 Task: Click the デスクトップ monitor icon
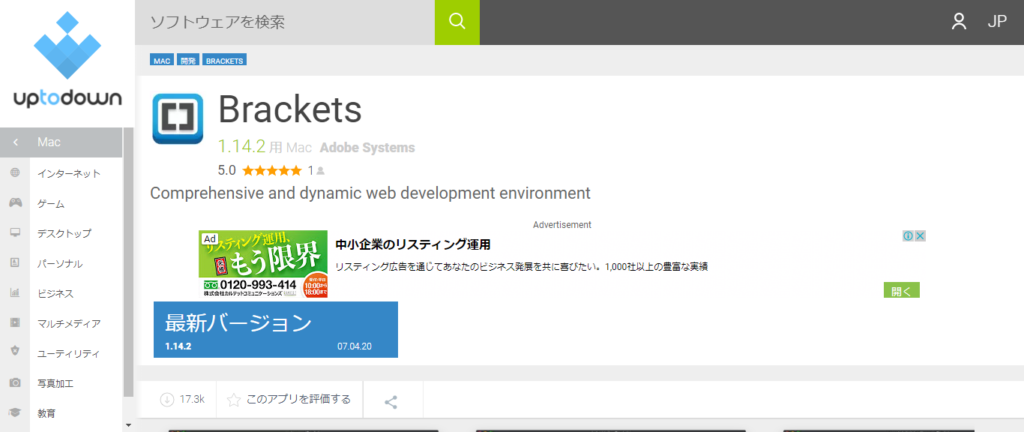(15, 233)
